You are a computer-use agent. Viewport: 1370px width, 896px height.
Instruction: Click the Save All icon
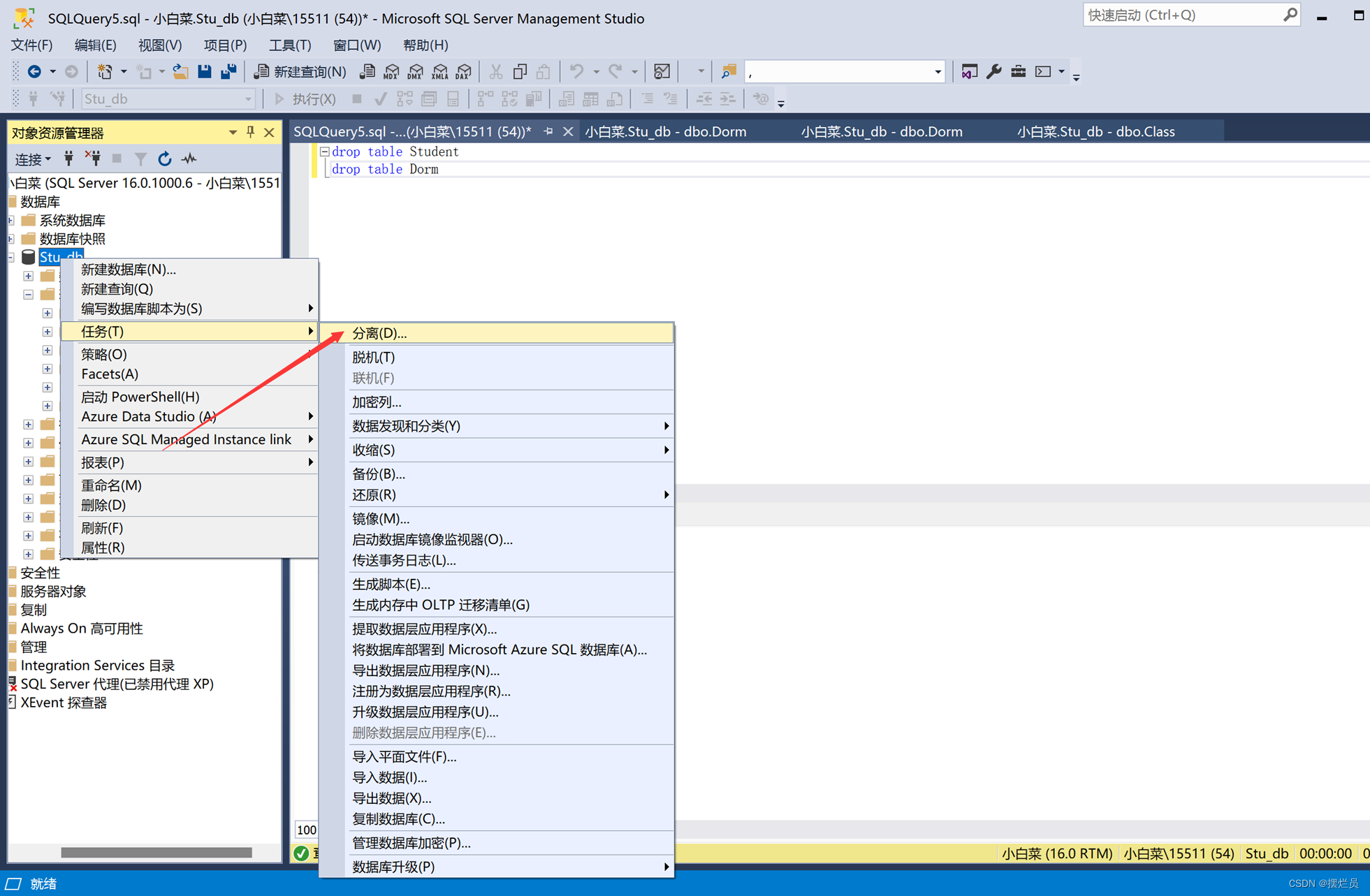(x=228, y=71)
